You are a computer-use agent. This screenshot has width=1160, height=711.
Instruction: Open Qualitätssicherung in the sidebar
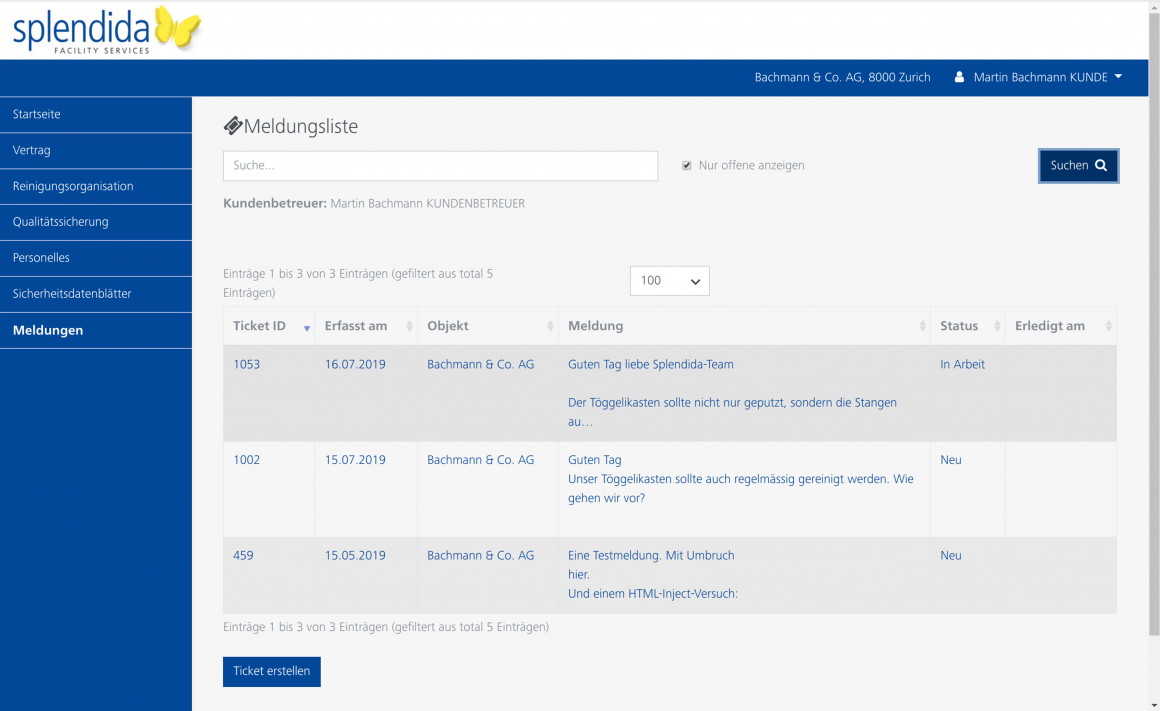(x=95, y=222)
